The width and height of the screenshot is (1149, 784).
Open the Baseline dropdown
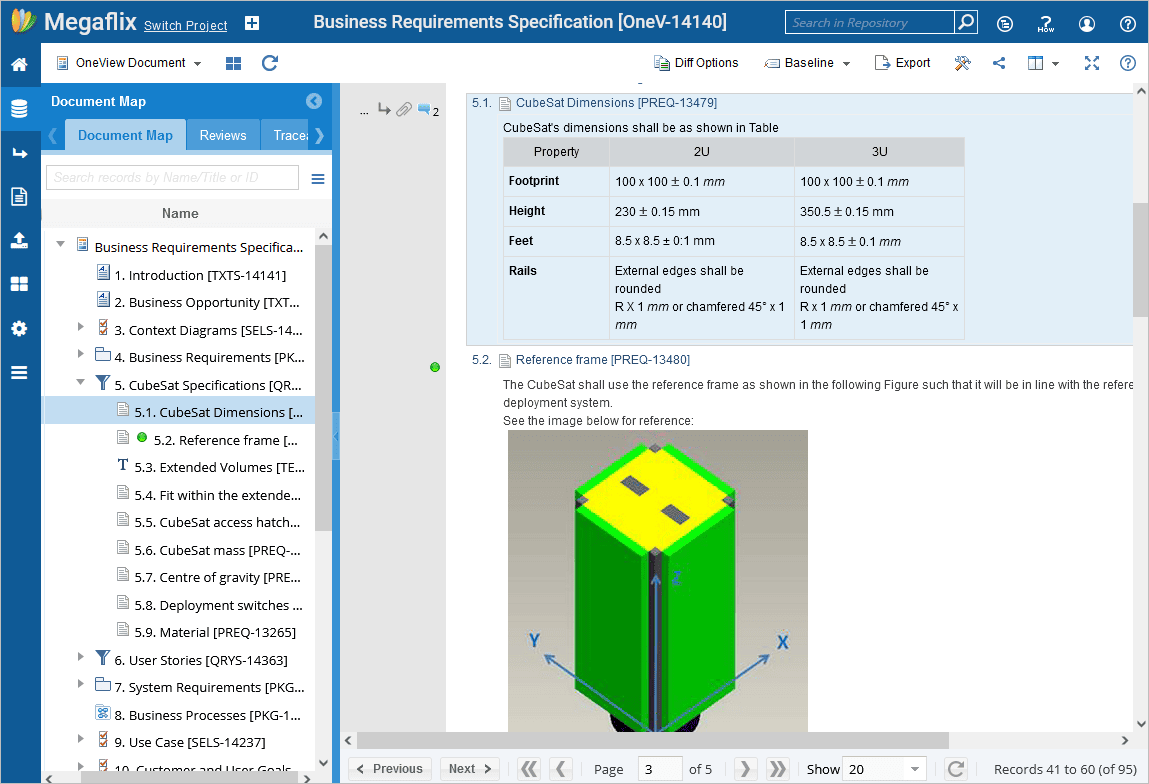pyautogui.click(x=808, y=63)
